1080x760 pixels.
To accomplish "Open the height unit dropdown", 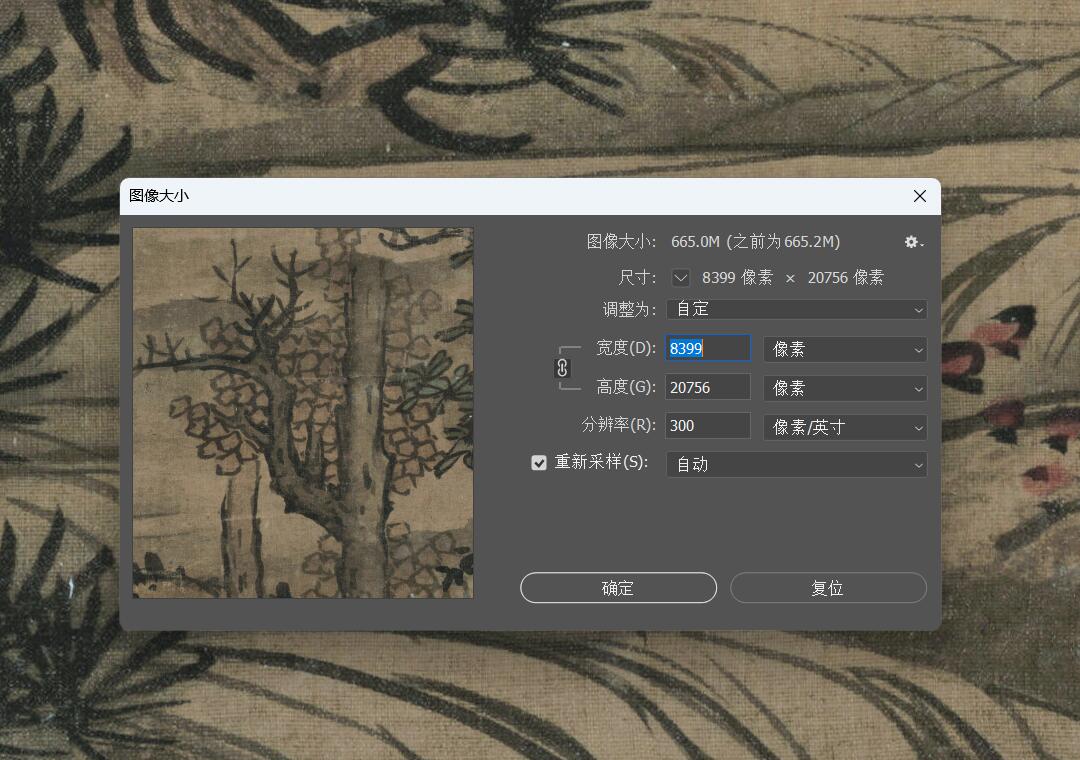I will tap(845, 389).
